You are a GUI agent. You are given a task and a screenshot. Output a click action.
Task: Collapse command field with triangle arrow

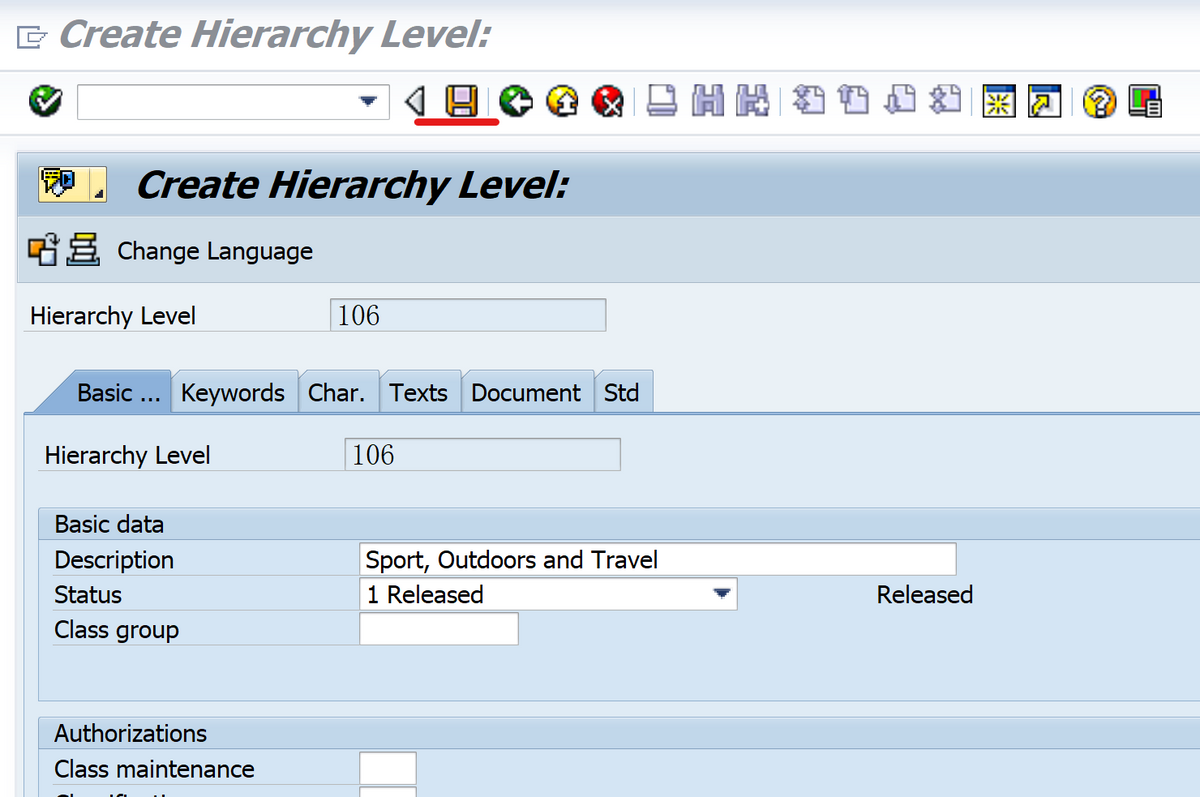tap(416, 101)
